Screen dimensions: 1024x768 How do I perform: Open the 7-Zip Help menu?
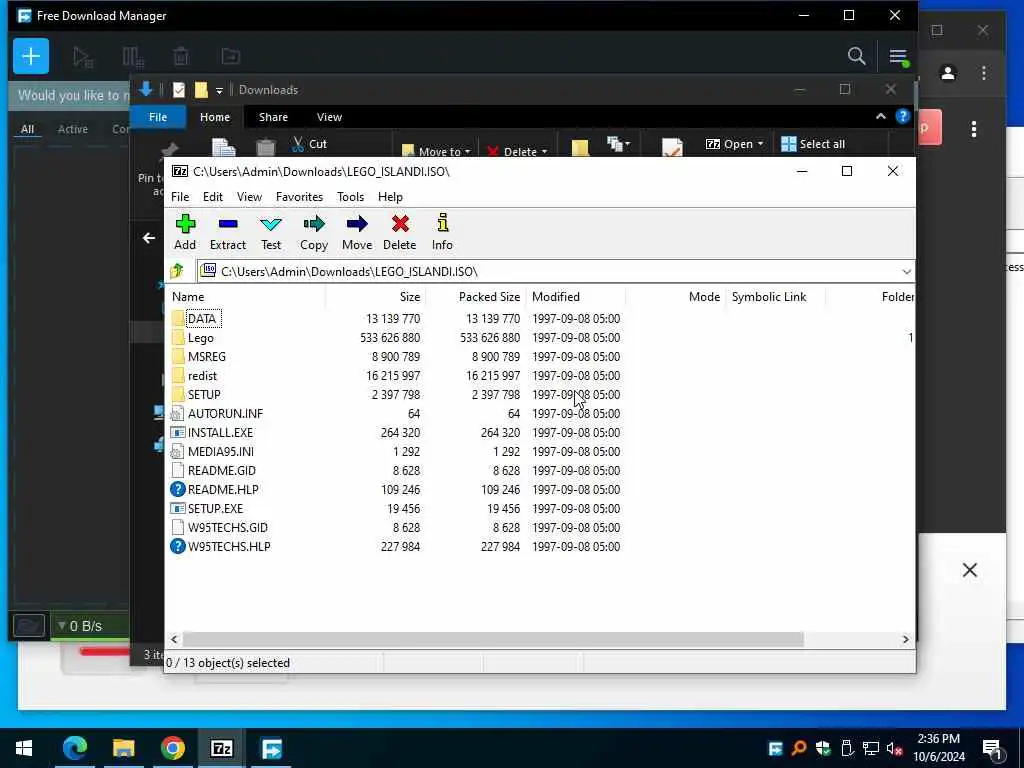[391, 197]
